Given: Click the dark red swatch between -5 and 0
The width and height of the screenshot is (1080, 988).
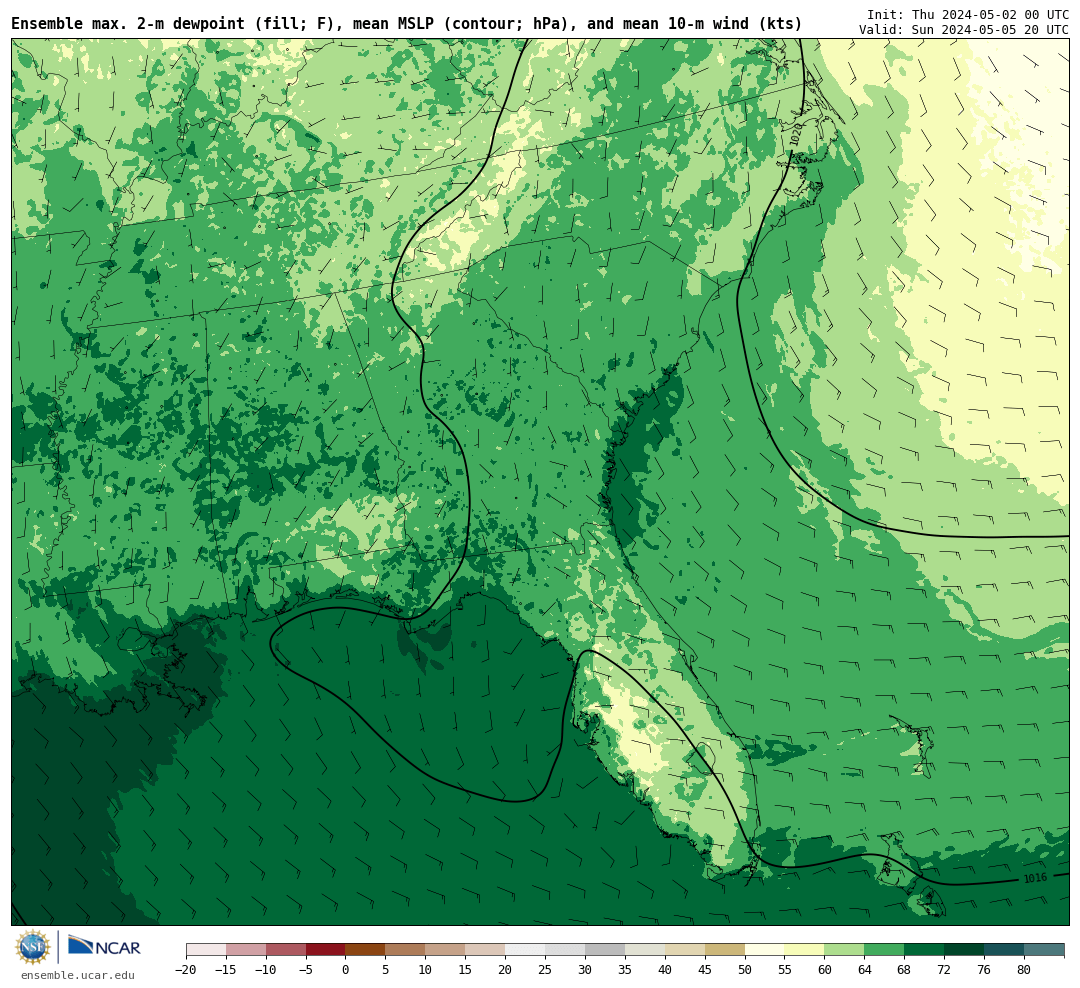Looking at the screenshot, I should 326,950.
